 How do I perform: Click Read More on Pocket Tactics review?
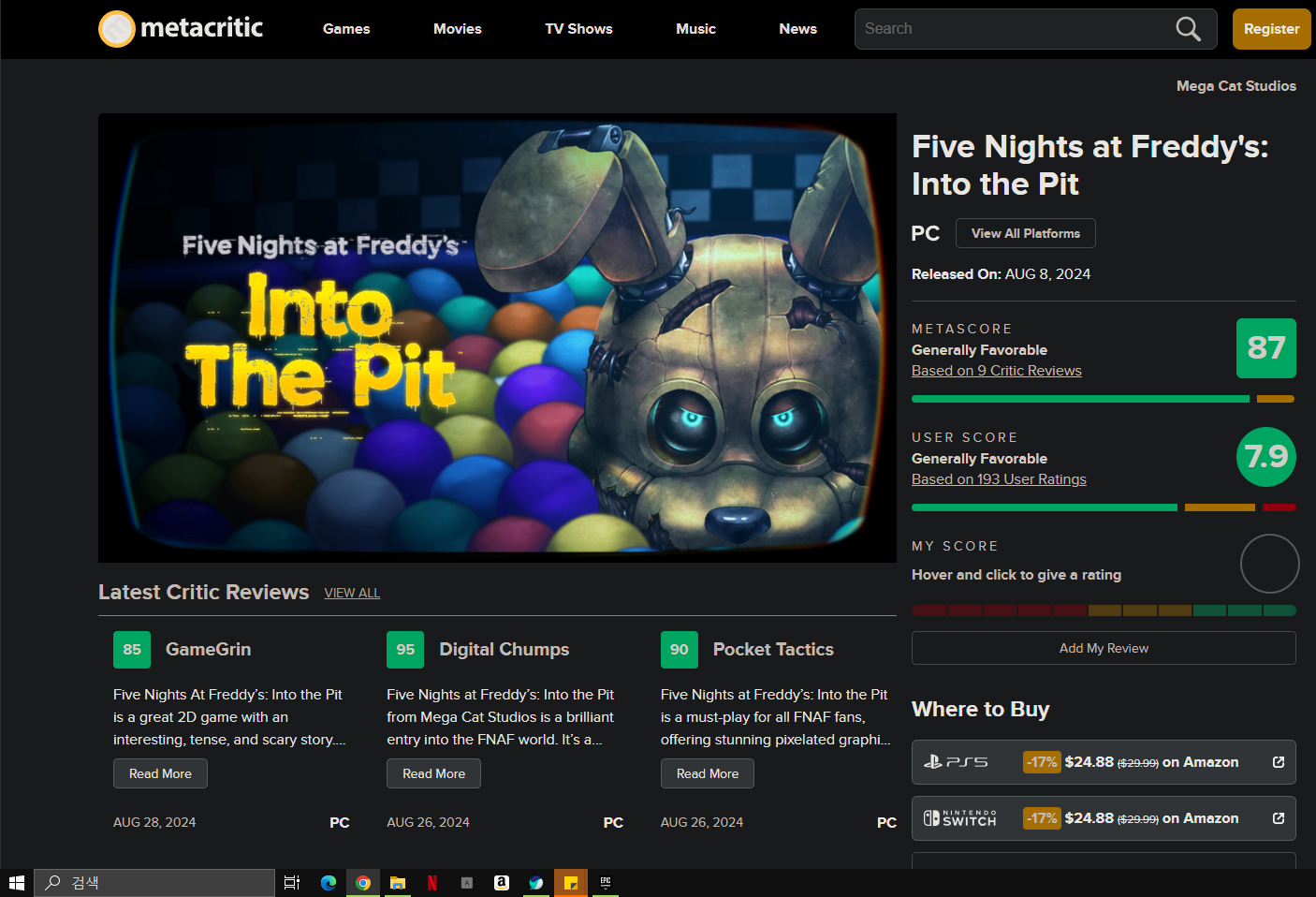(x=708, y=773)
